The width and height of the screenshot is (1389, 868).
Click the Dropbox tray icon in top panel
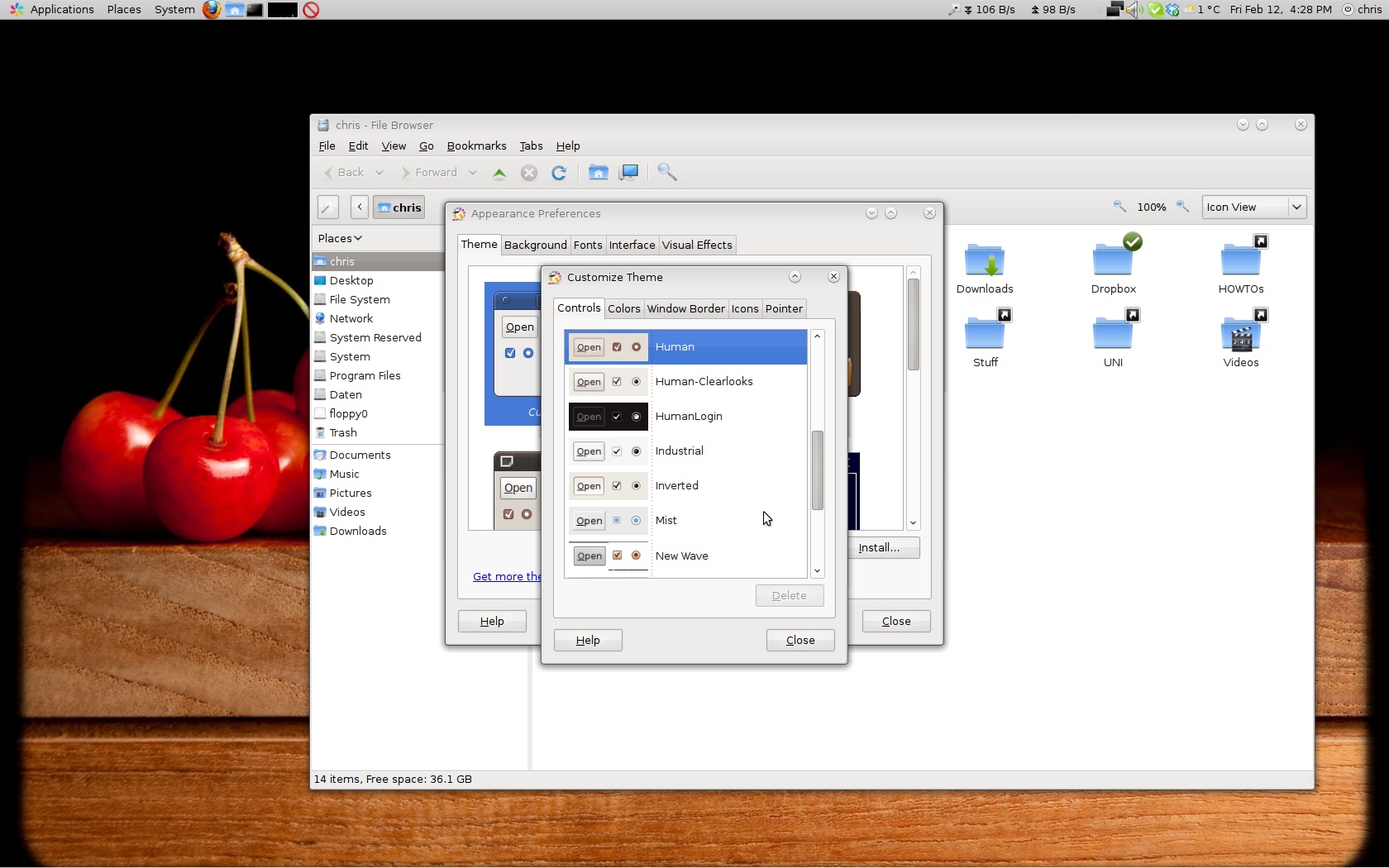(x=1172, y=10)
